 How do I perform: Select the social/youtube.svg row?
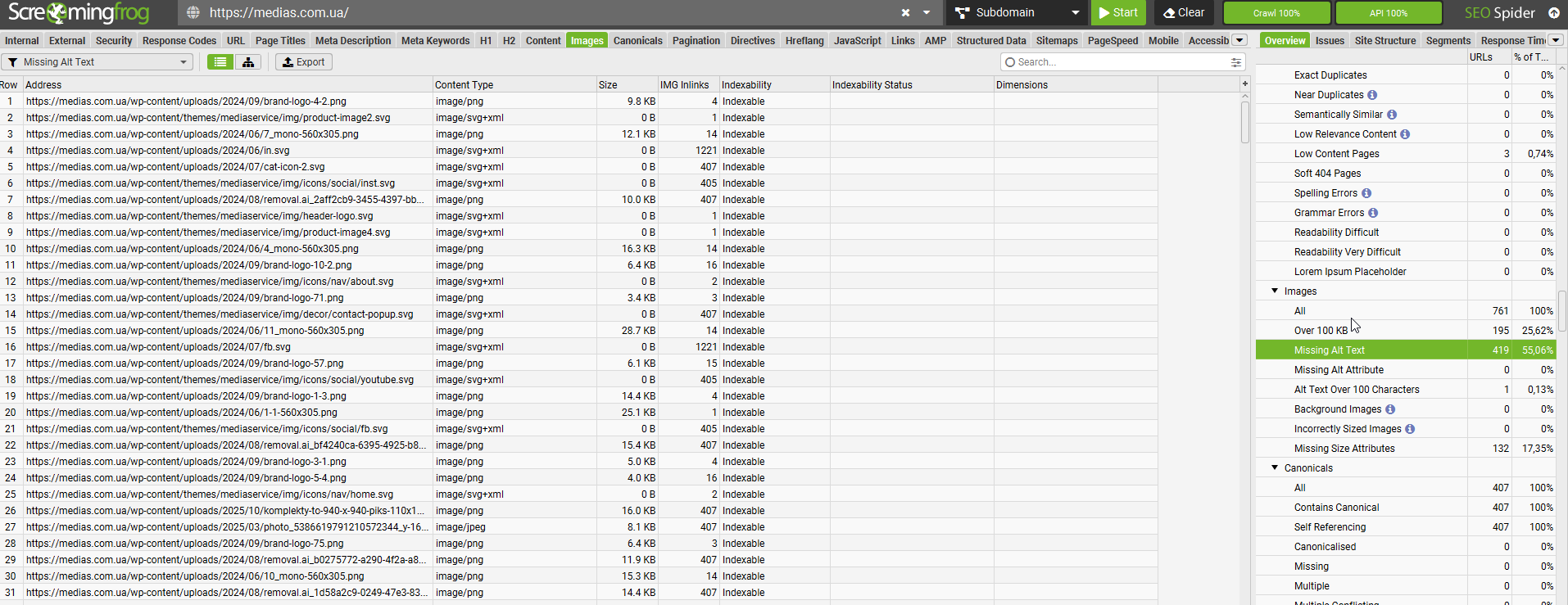(578, 380)
